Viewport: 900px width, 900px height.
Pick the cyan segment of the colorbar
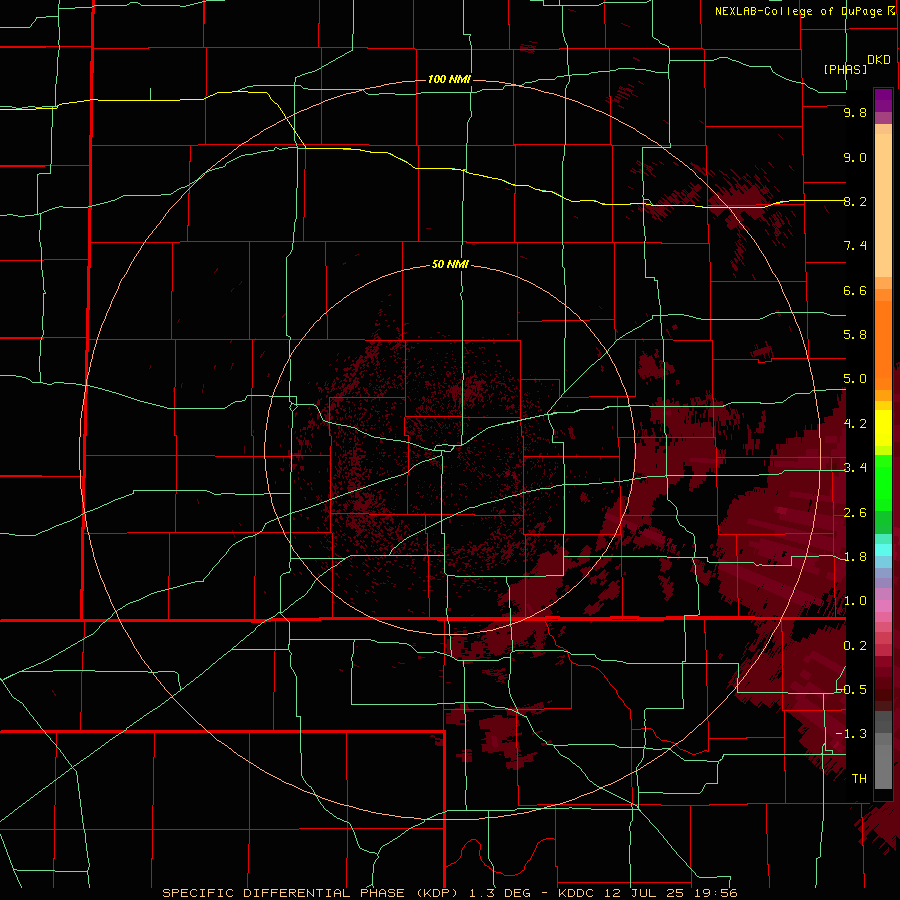(x=883, y=550)
